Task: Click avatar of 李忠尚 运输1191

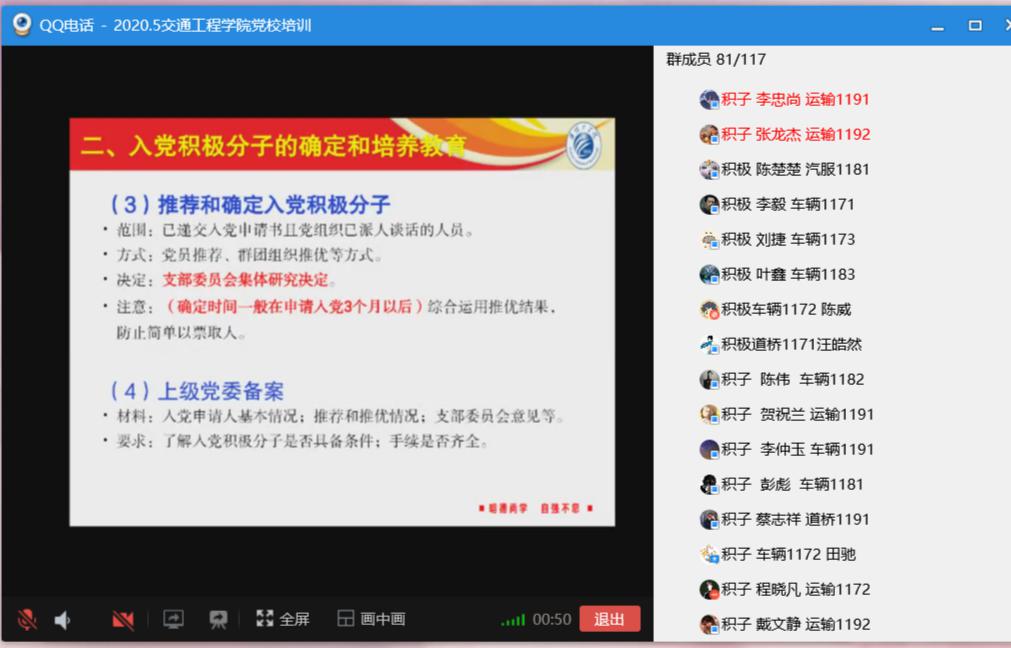Action: (709, 99)
